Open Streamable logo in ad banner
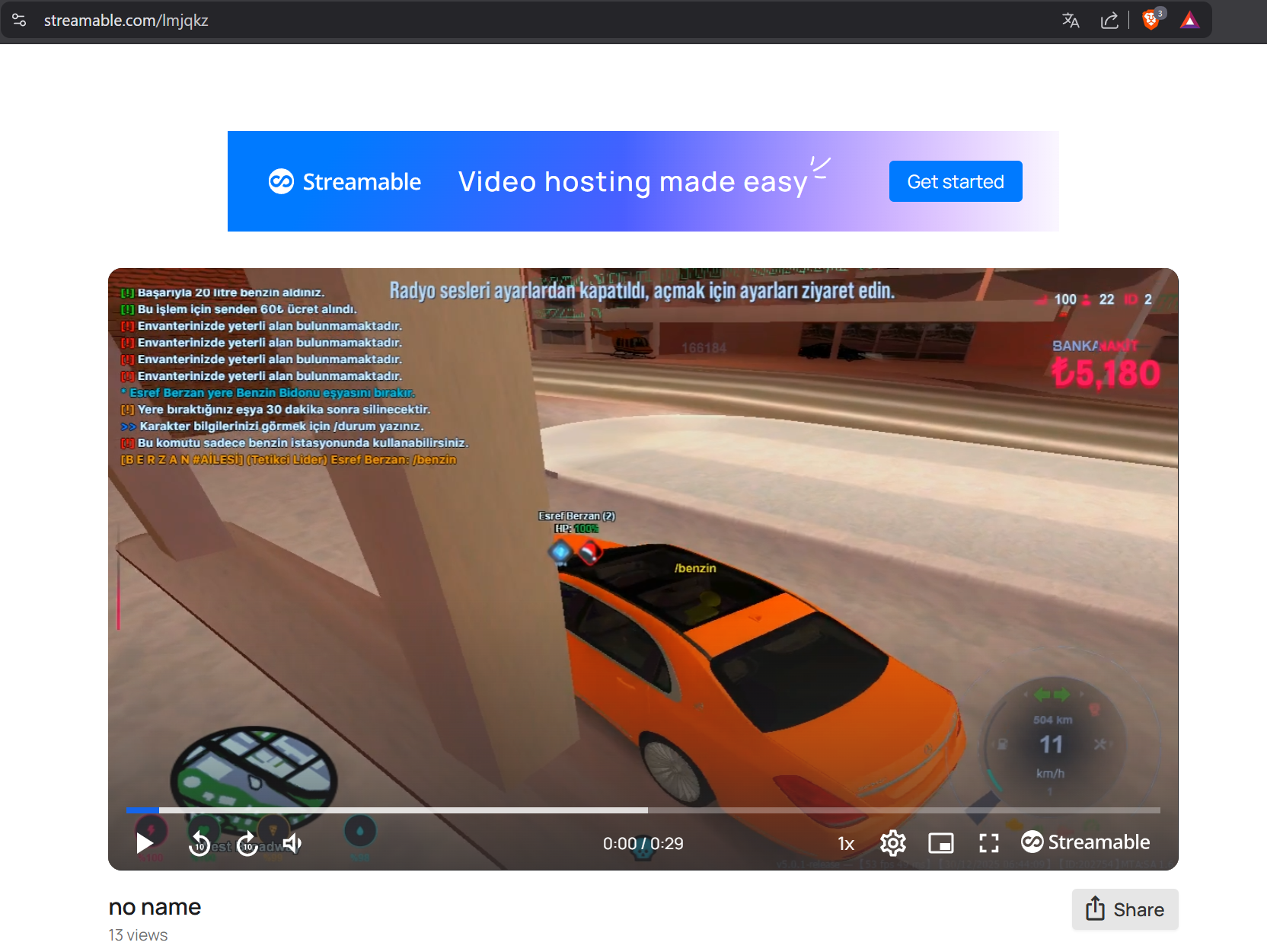This screenshot has height=952, width=1267. pos(345,181)
